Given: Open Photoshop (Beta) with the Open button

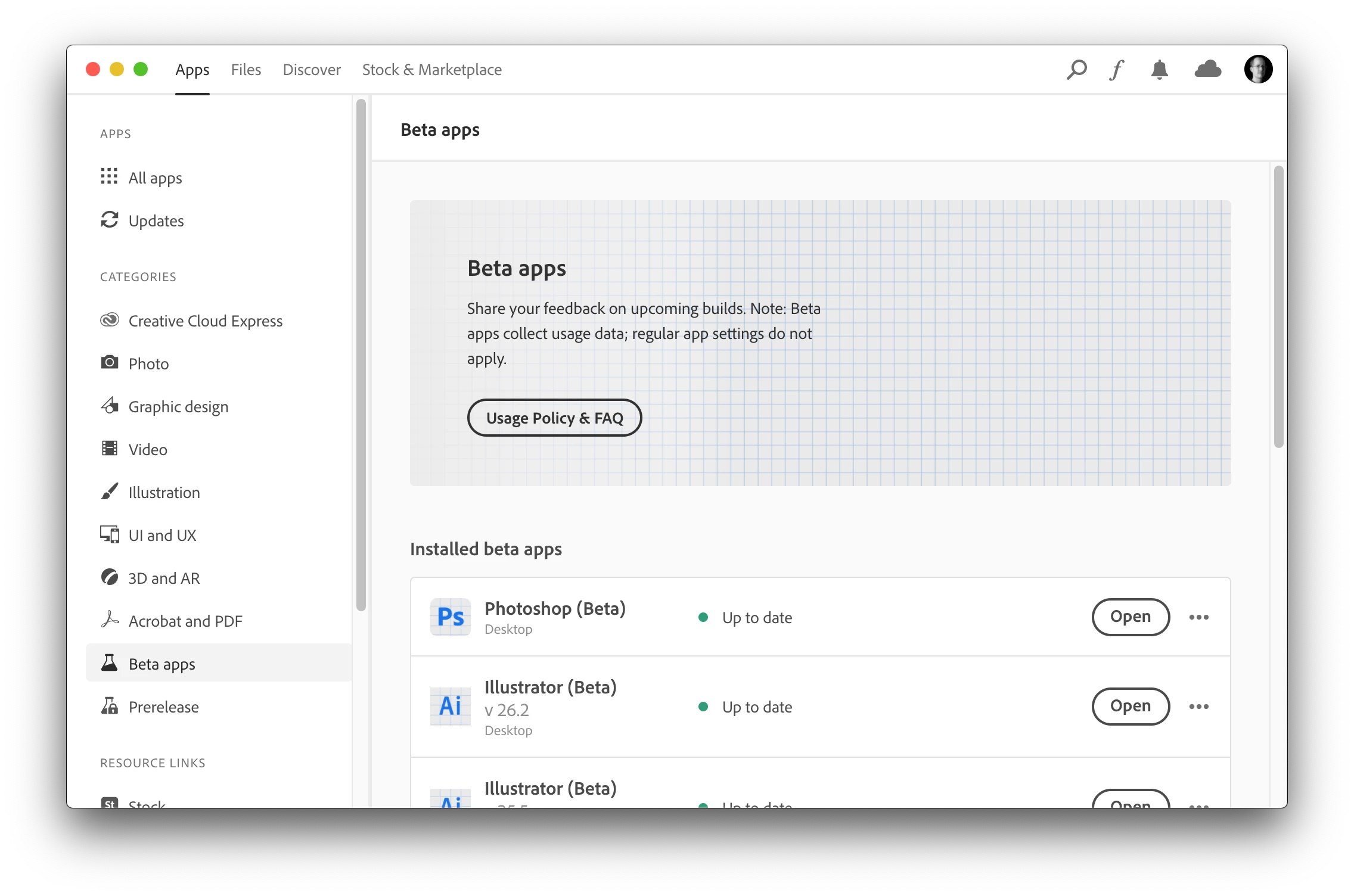Looking at the screenshot, I should 1130,617.
